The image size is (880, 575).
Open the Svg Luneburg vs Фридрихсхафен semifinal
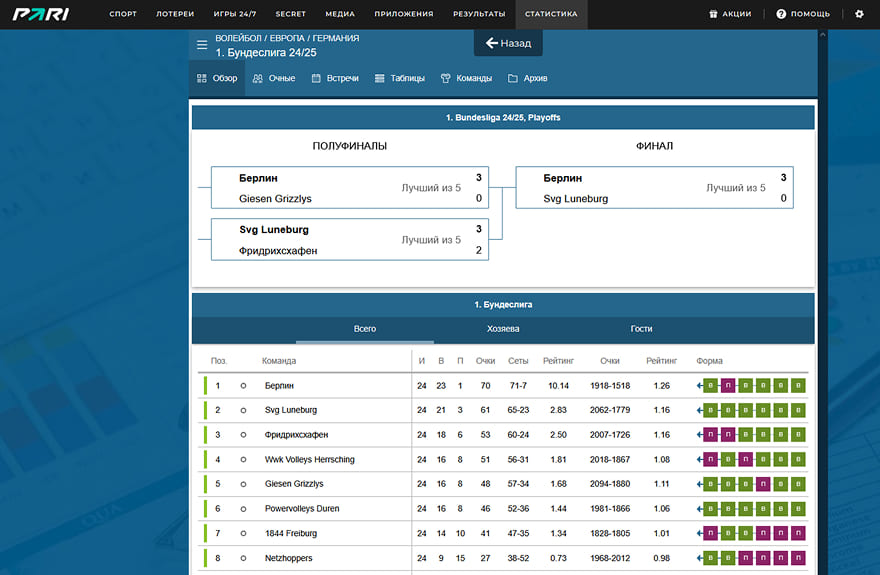pyautogui.click(x=350, y=240)
